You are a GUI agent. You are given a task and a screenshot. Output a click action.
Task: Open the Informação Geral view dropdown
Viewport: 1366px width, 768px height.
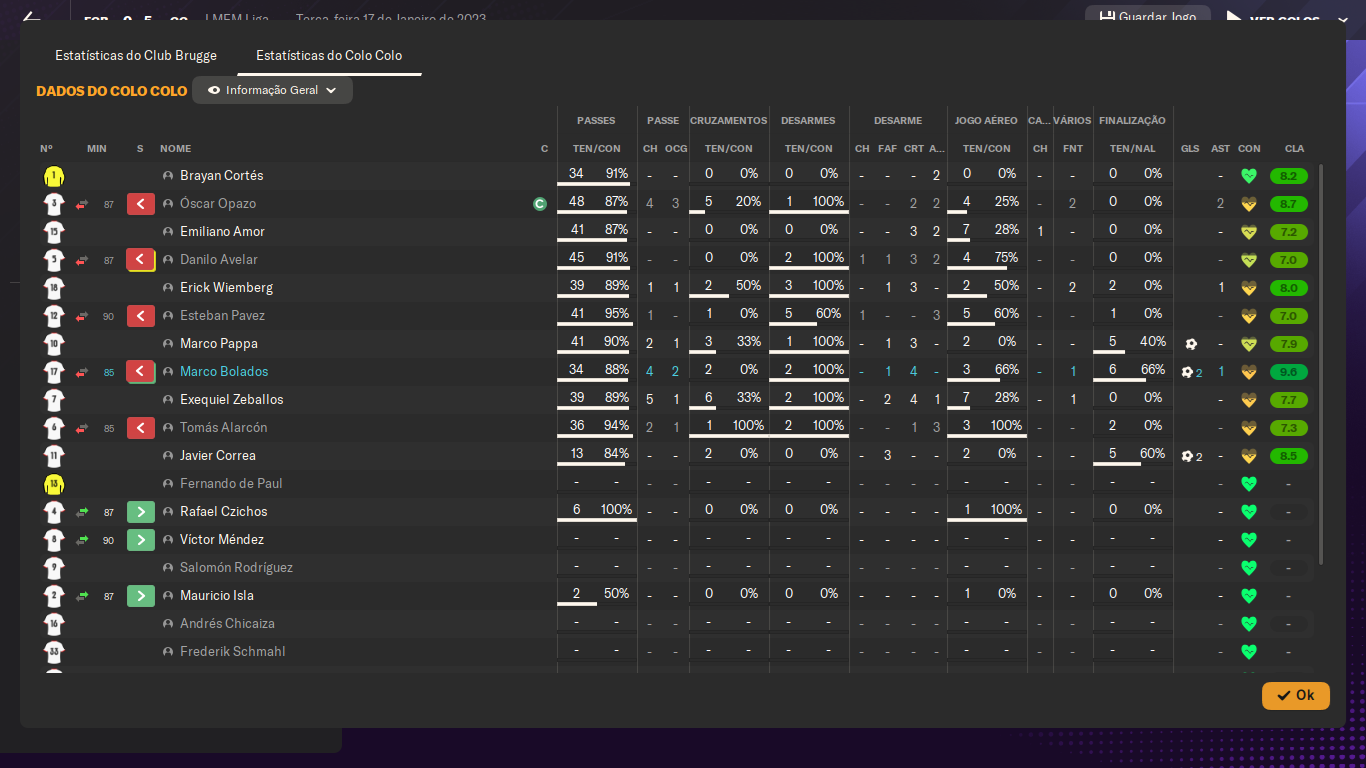tap(272, 90)
